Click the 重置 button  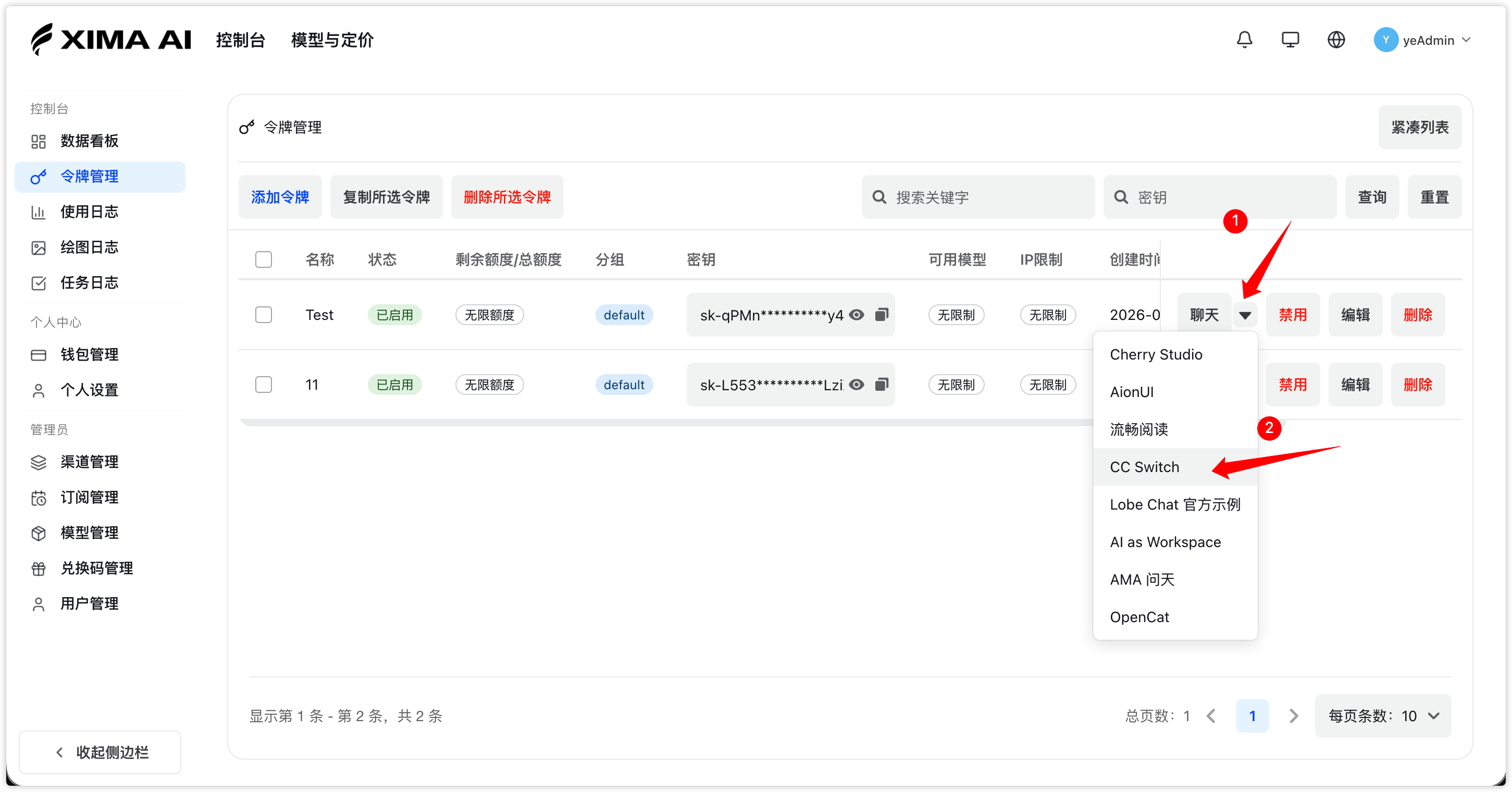(x=1434, y=197)
